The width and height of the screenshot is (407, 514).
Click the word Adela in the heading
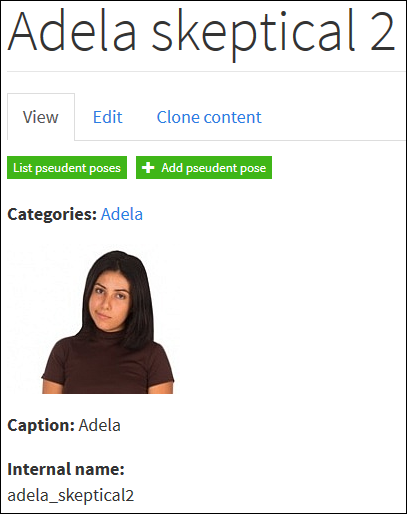tap(72, 32)
